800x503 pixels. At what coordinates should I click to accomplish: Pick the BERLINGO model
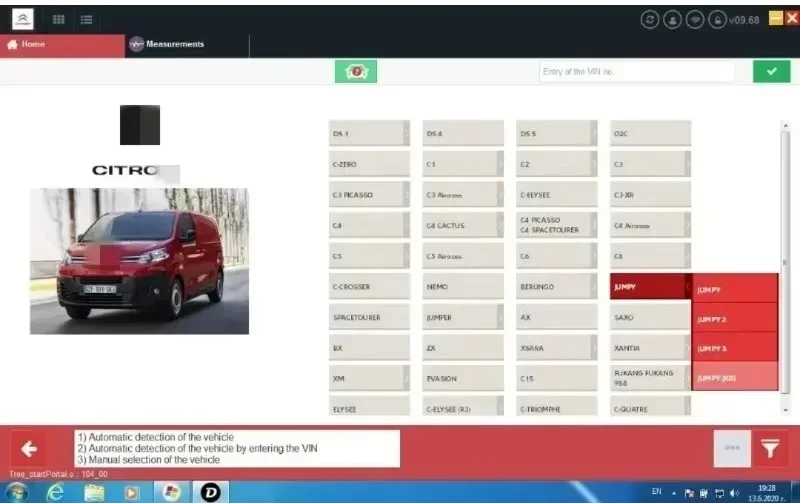[557, 287]
